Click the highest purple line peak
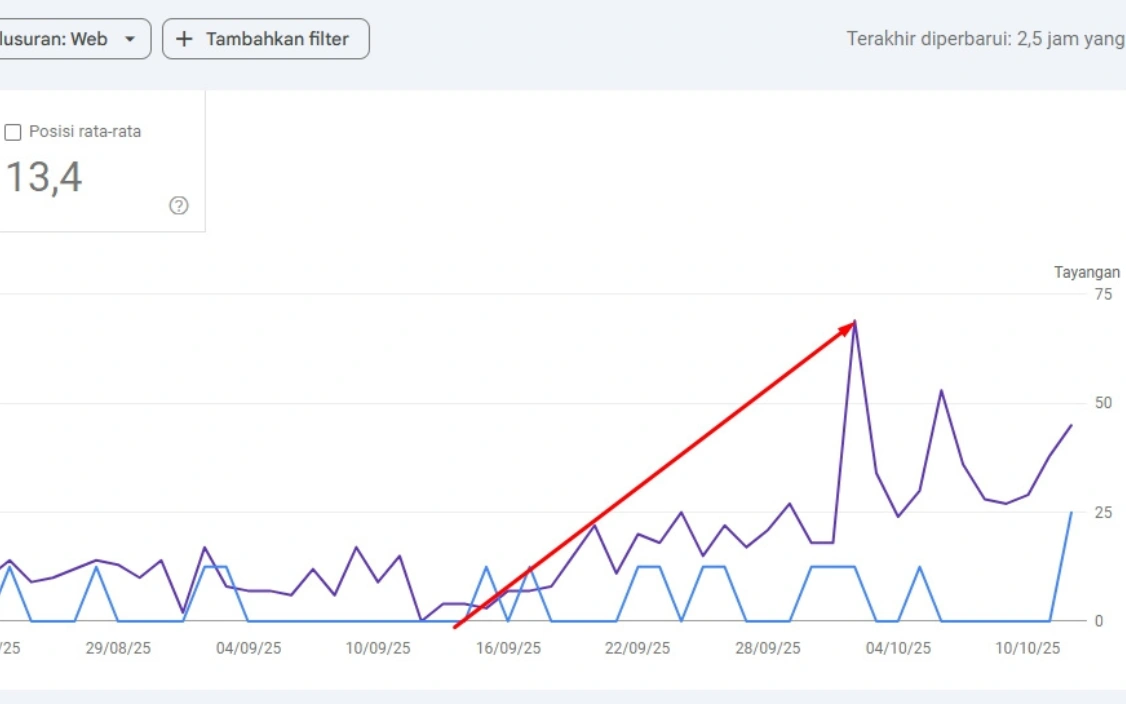Viewport: 1126px width, 704px height. [855, 322]
